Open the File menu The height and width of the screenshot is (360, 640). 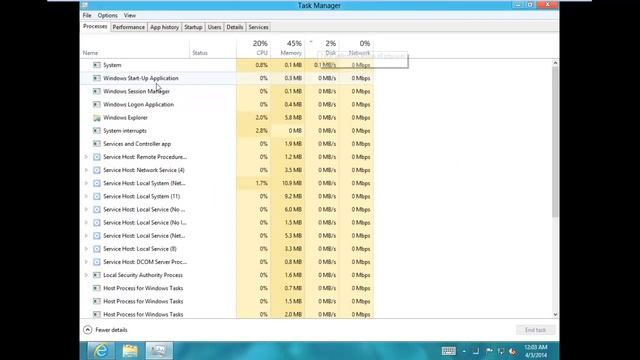click(x=87, y=16)
